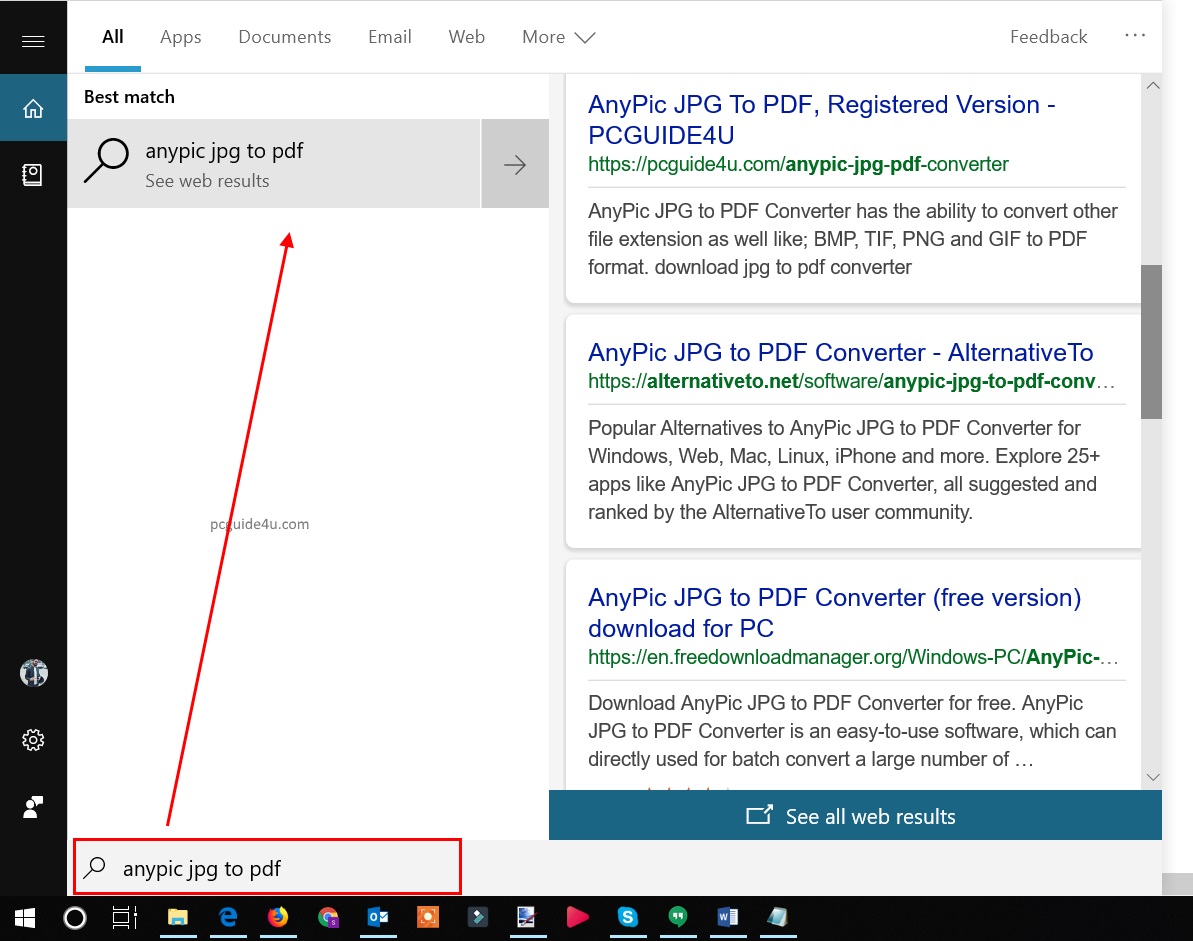1193x941 pixels.
Task: Click the search box with anypic text
Action: click(x=267, y=868)
